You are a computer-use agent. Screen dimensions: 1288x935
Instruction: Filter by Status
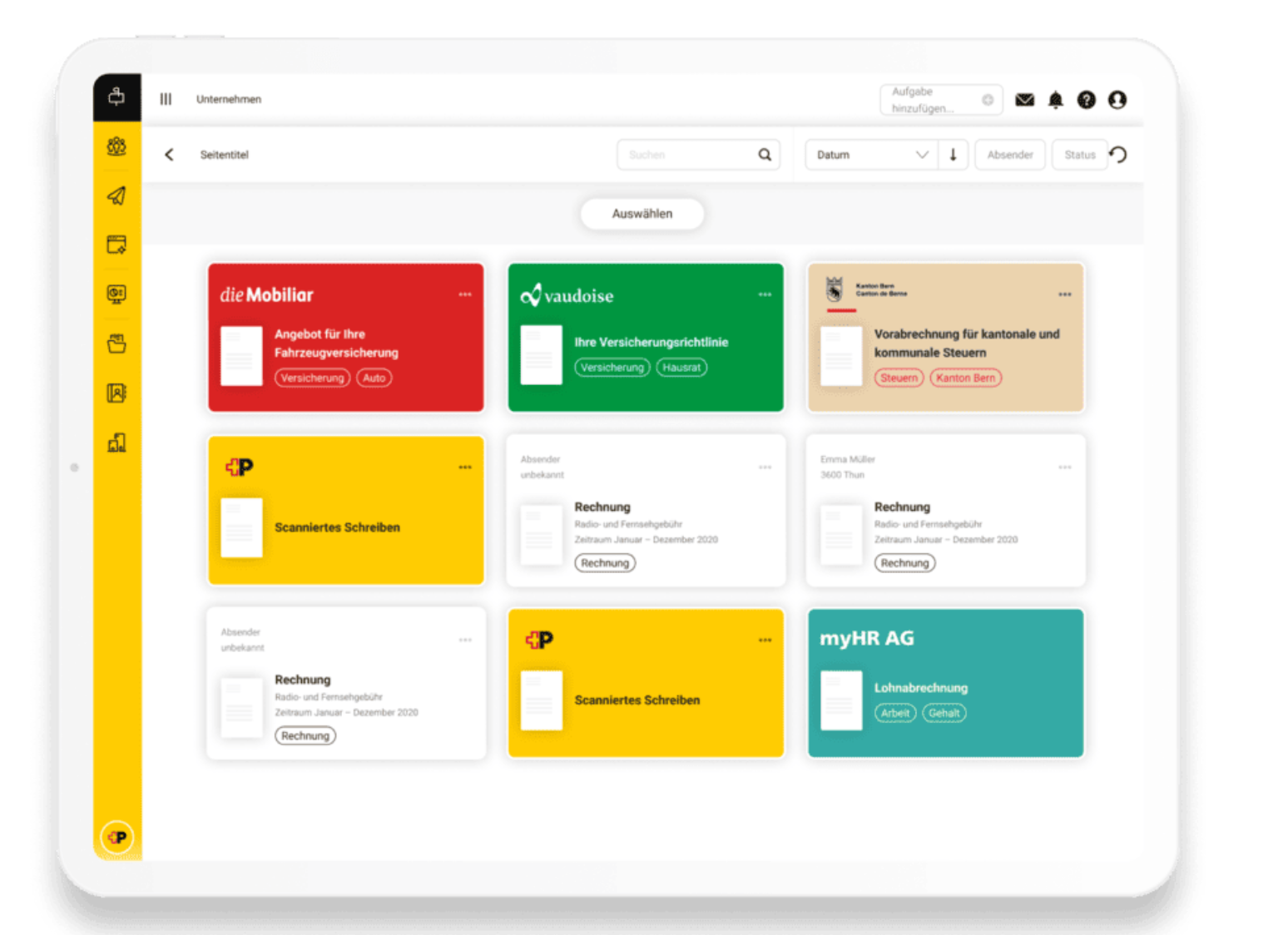coord(1080,155)
